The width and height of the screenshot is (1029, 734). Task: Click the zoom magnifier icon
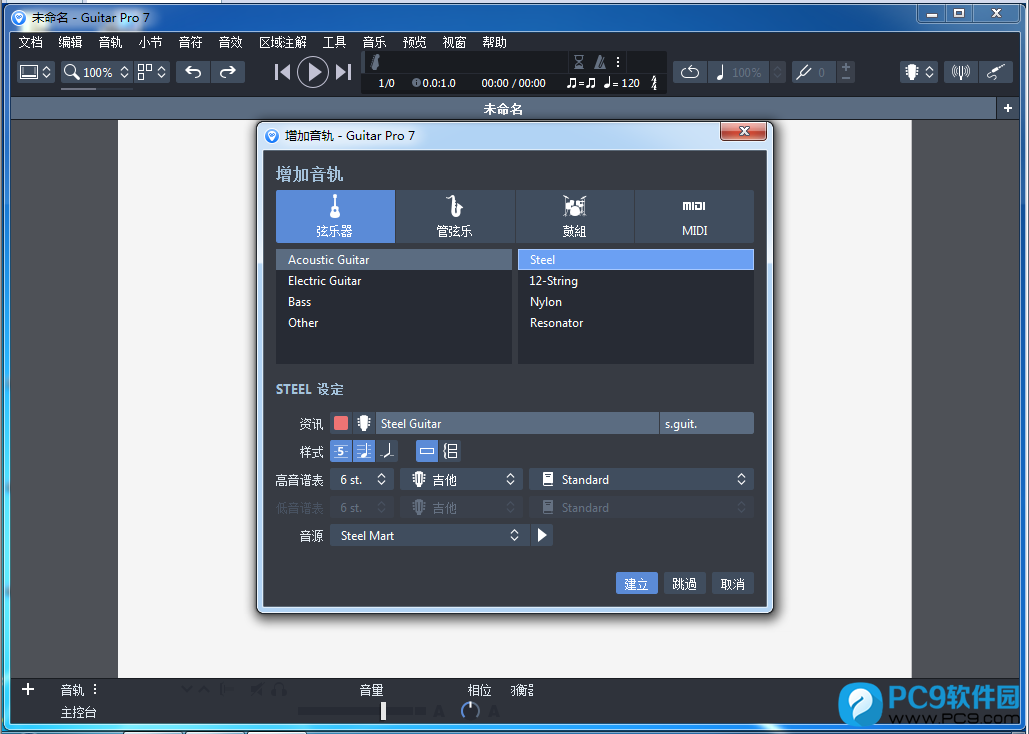coord(72,72)
